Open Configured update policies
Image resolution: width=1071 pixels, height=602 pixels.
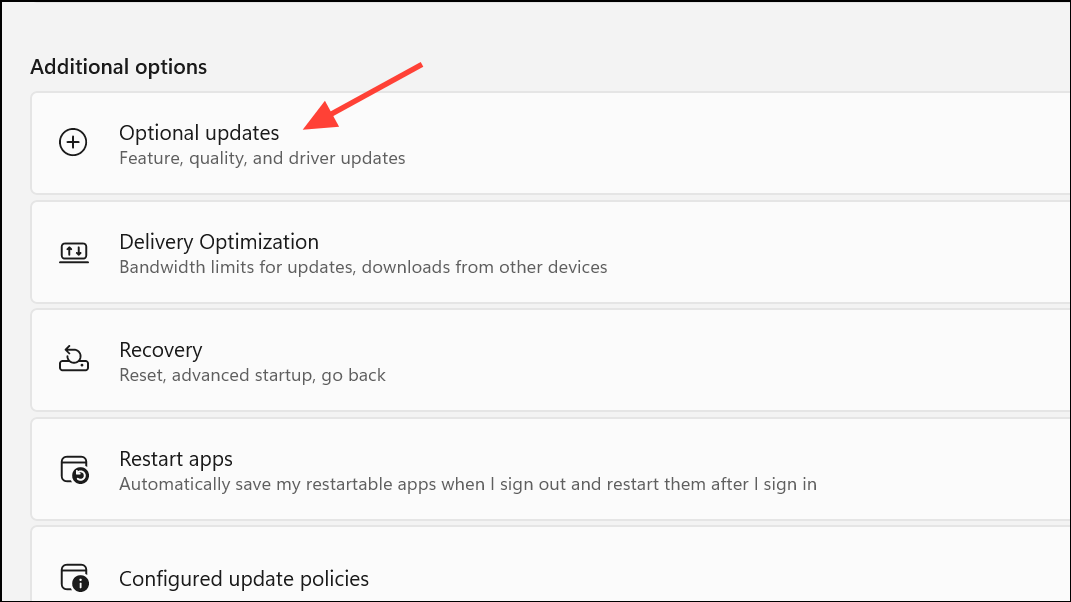point(244,579)
